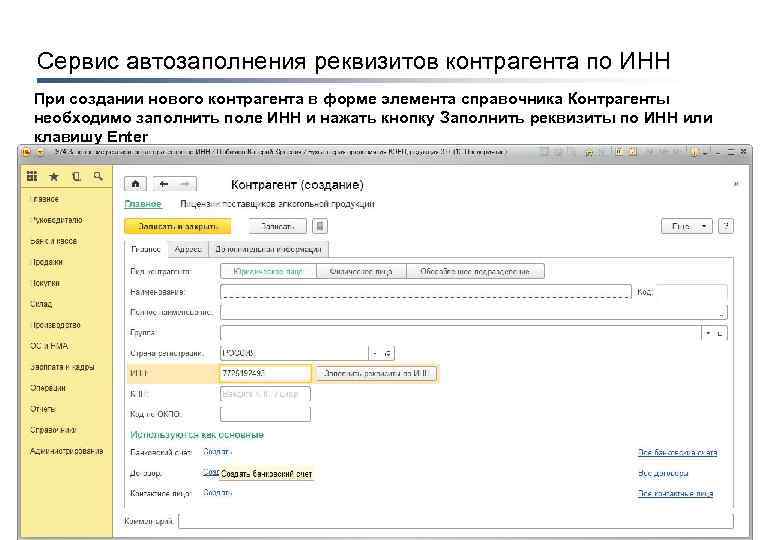The image size is (780, 540).
Task: Open the Производство section in sidebar
Action: coord(55,325)
